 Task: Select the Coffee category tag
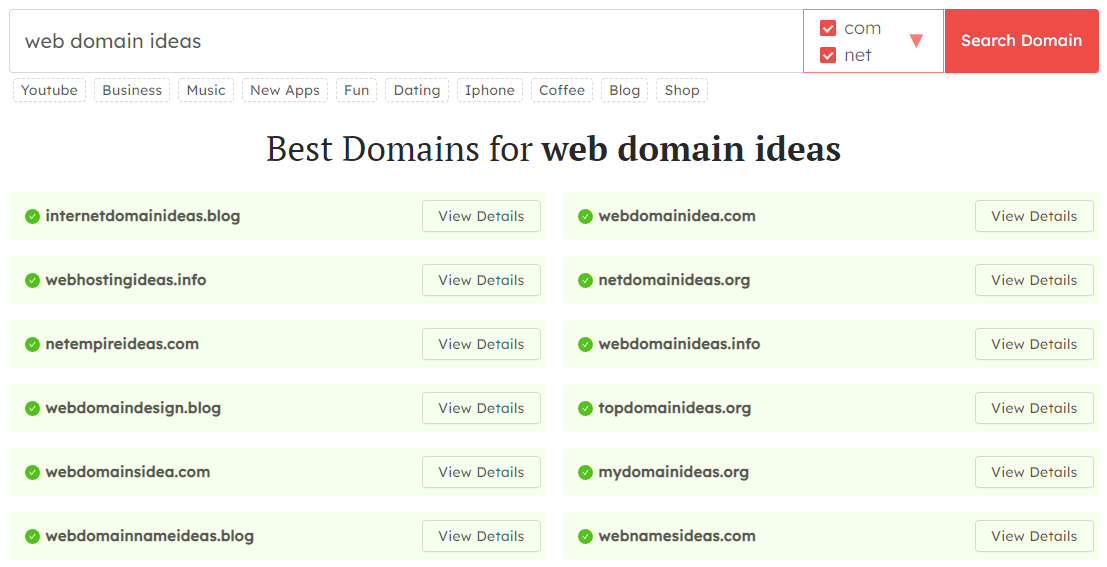pyautogui.click(x=562, y=90)
